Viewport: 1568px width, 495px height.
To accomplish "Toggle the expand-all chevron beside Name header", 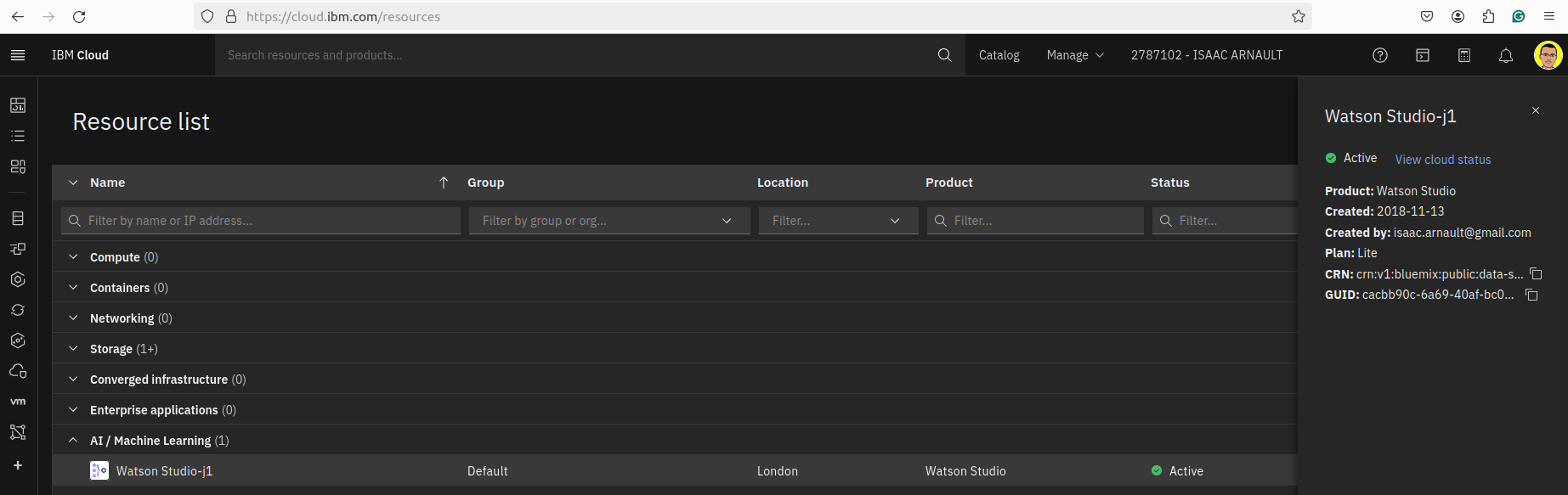I will point(73,183).
